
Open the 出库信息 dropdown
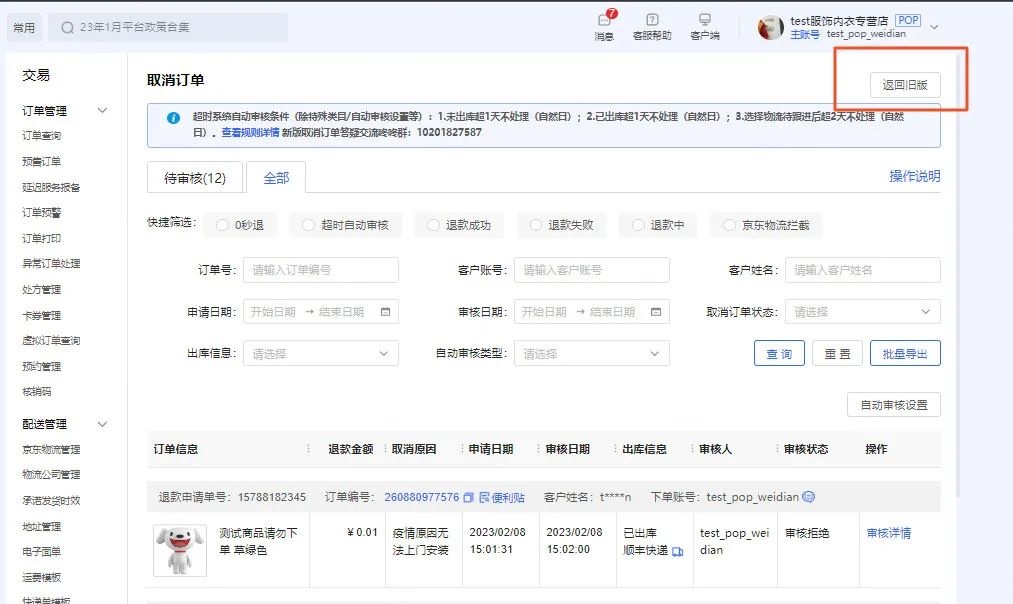(320, 353)
